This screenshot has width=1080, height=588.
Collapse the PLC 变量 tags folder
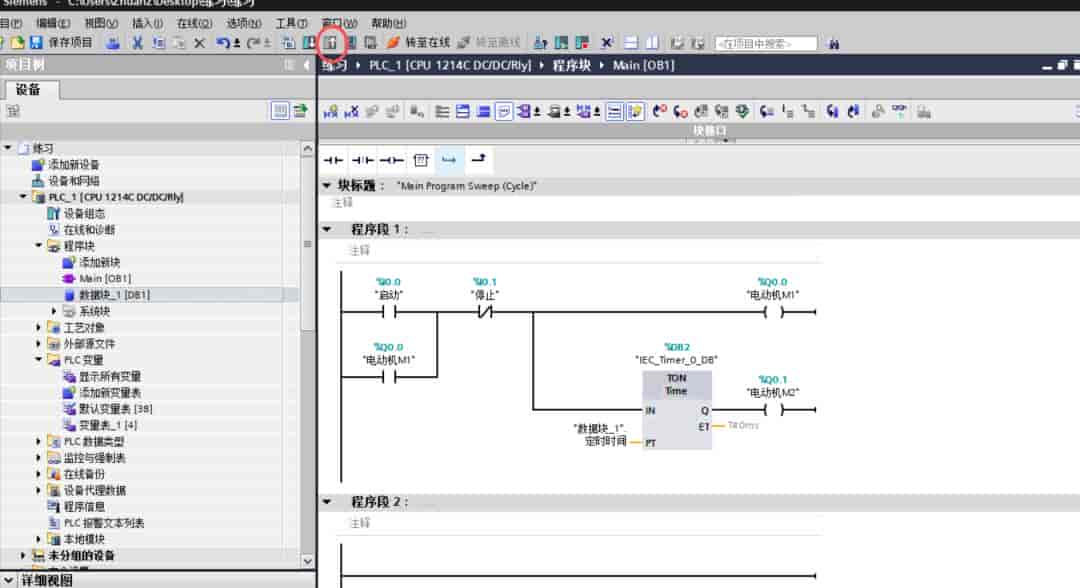39,360
